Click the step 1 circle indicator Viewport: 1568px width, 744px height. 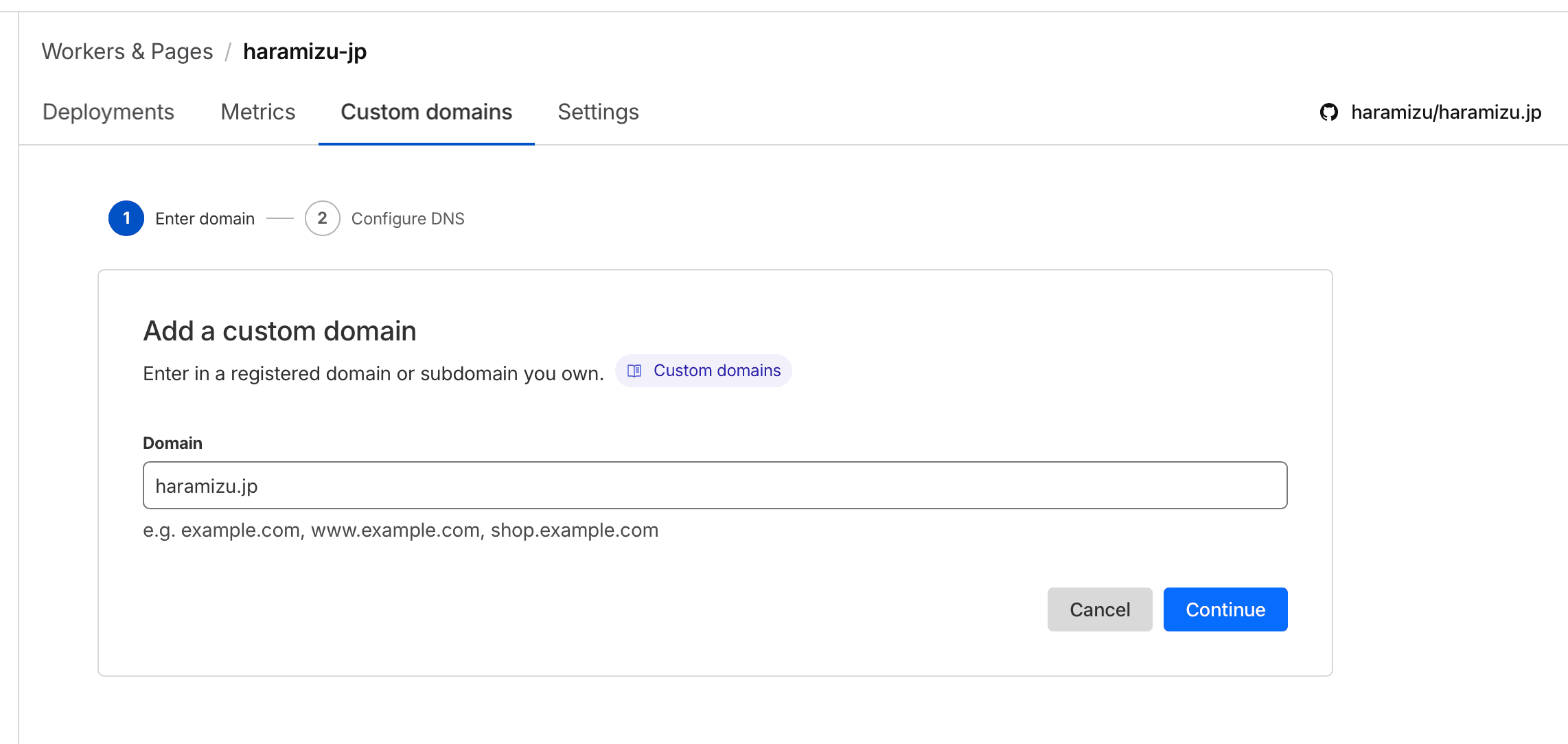pos(126,218)
